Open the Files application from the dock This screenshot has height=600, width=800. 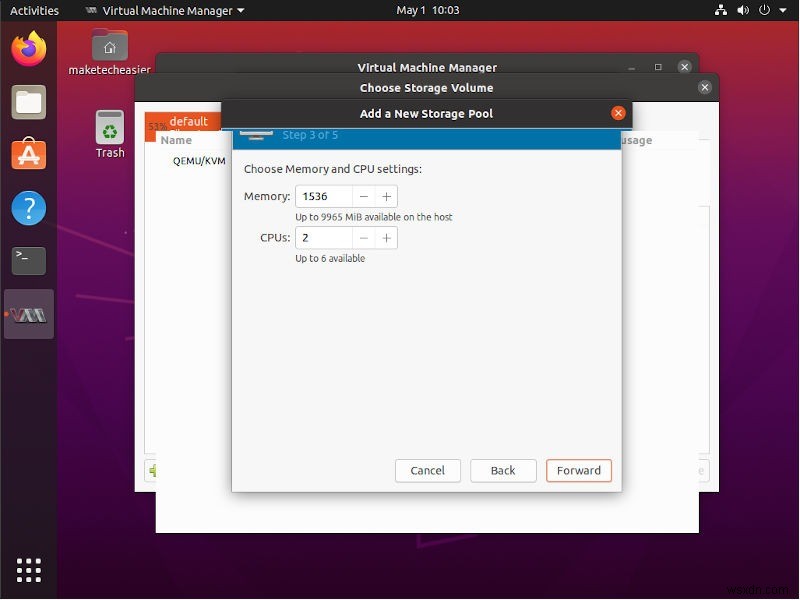coord(28,102)
